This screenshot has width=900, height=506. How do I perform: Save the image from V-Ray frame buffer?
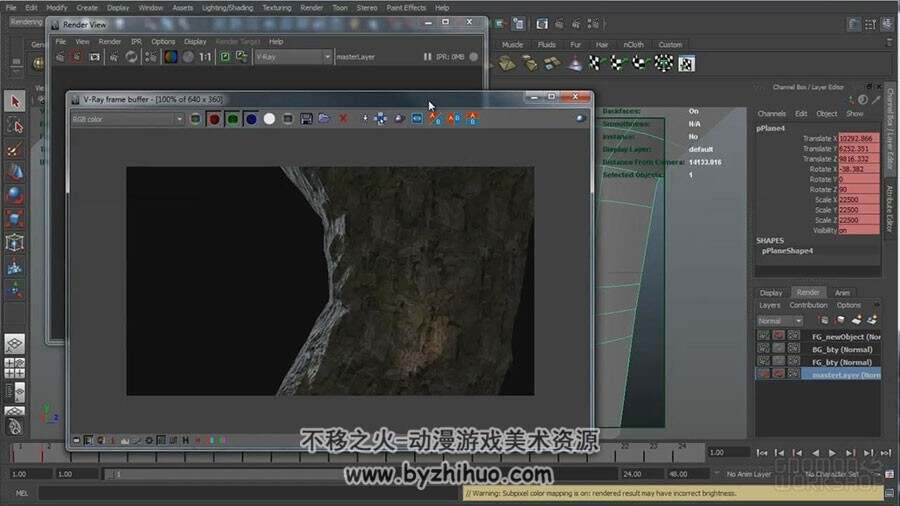[x=306, y=119]
